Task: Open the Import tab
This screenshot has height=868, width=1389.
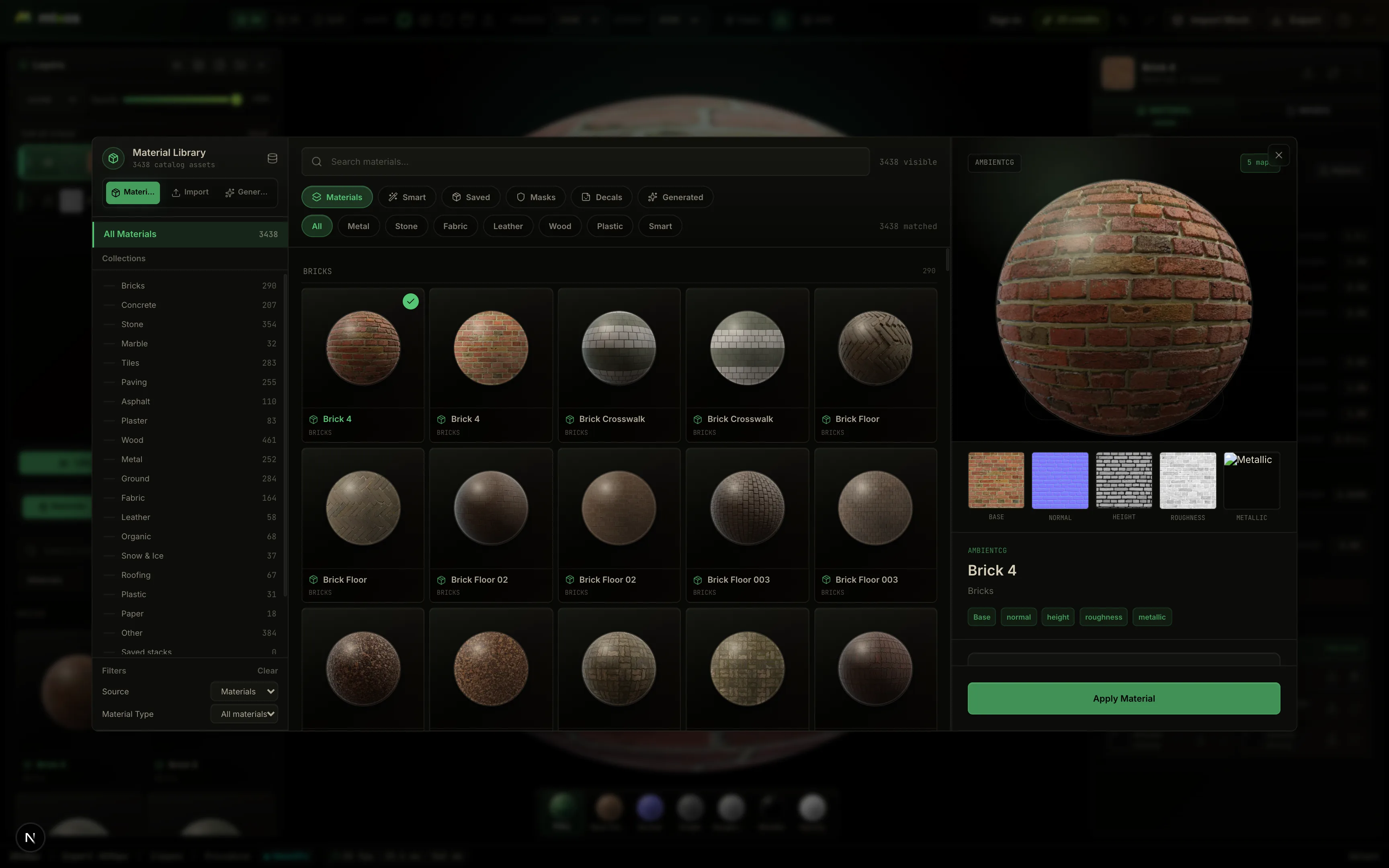Action: (190, 192)
